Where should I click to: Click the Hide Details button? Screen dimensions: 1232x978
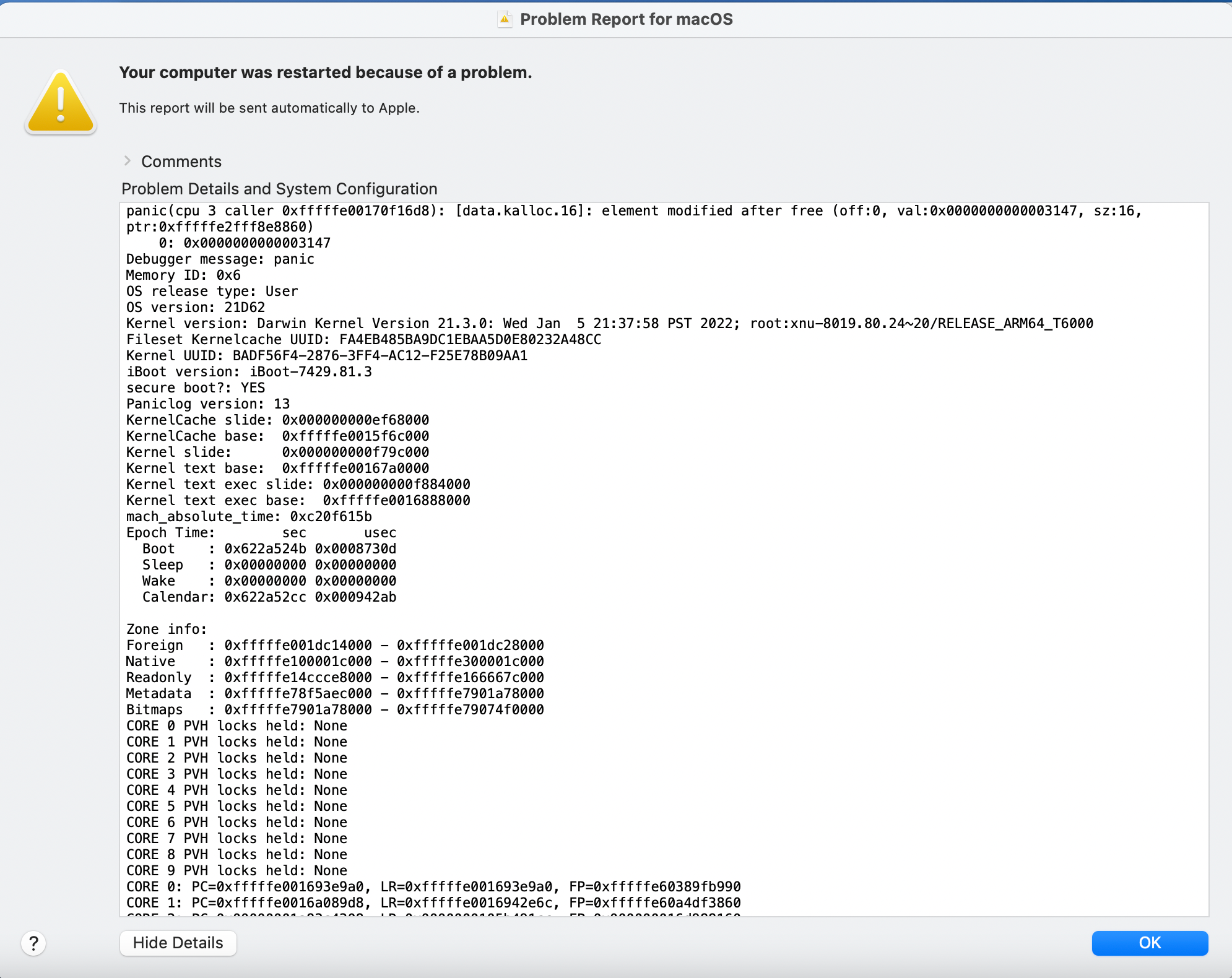click(178, 943)
